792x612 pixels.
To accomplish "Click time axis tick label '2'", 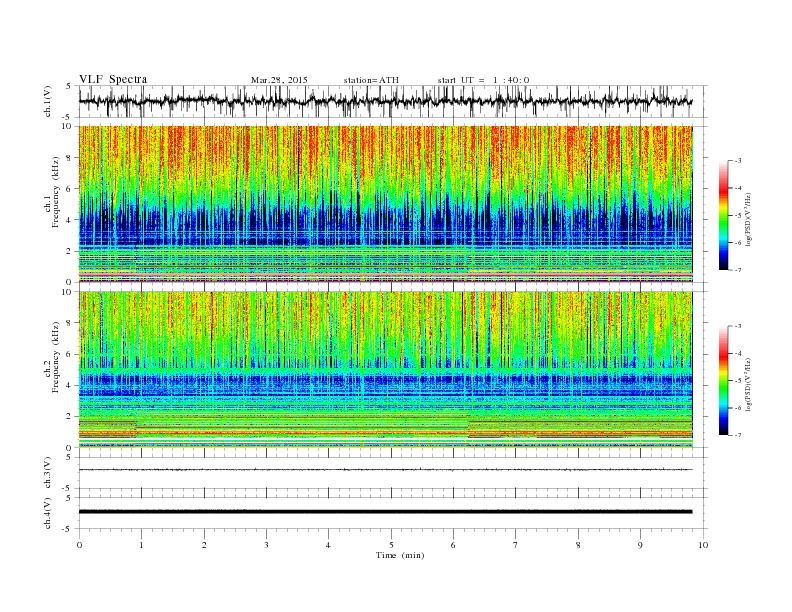I will (x=204, y=545).
